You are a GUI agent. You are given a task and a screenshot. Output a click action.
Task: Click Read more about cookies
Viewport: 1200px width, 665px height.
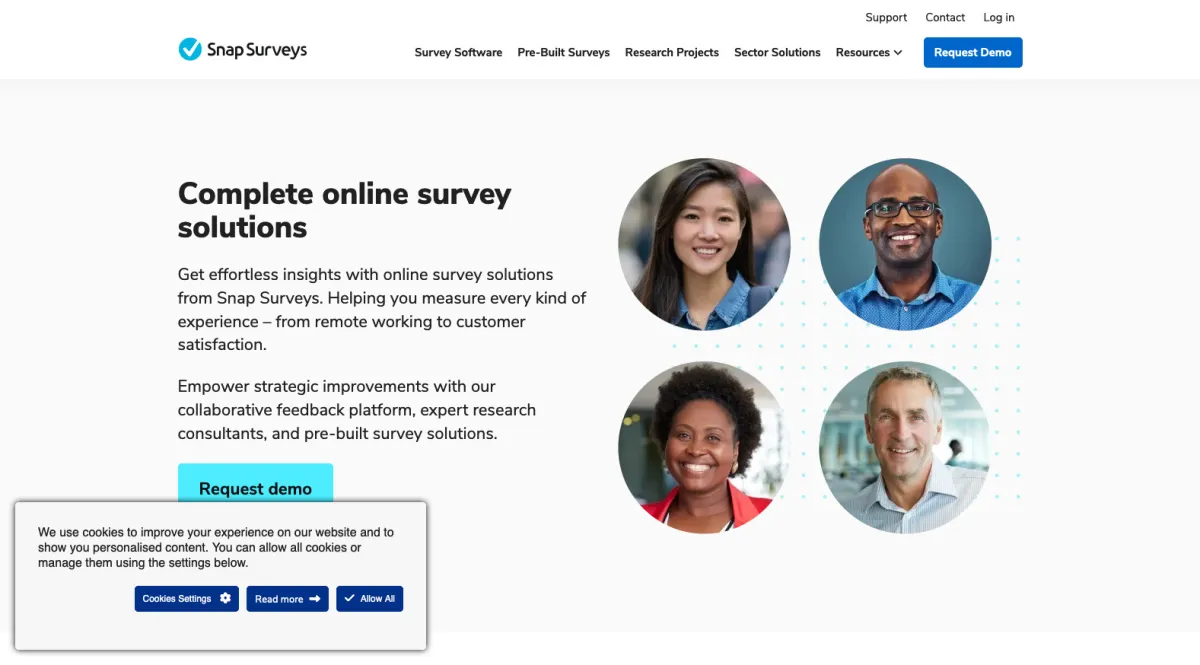click(287, 598)
